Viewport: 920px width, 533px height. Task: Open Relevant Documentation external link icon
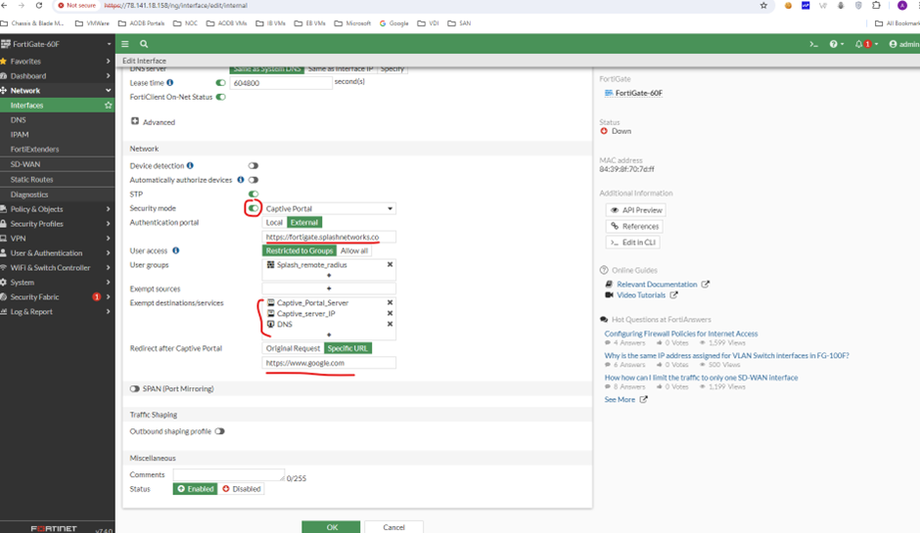tap(705, 284)
